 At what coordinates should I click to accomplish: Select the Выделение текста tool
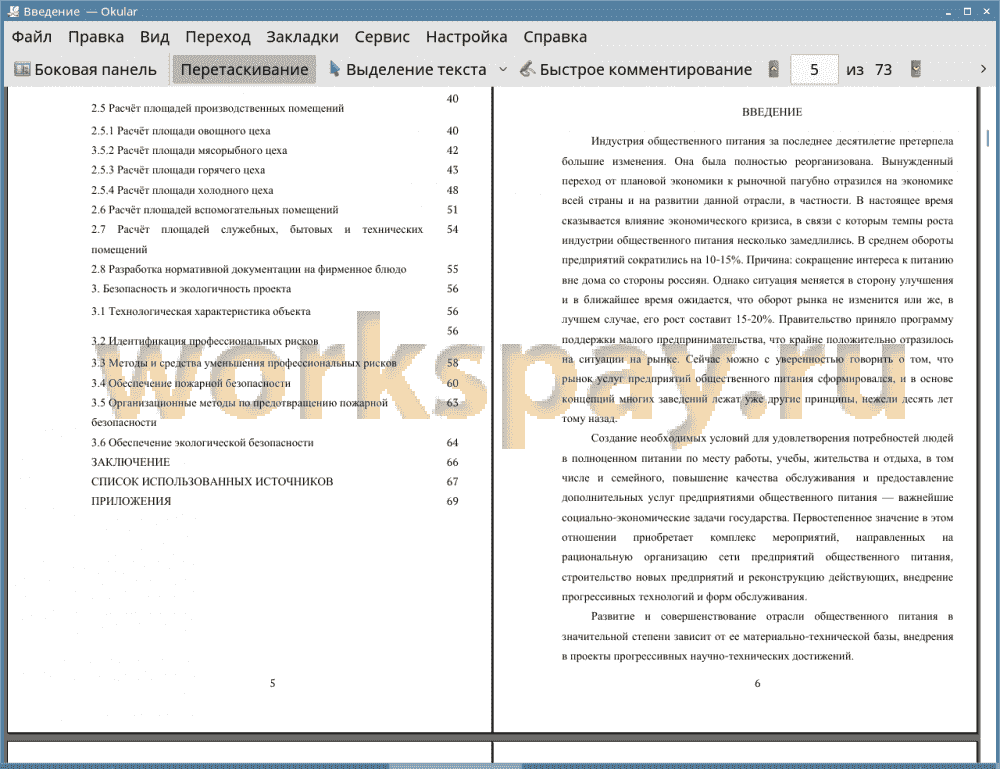[x=407, y=70]
